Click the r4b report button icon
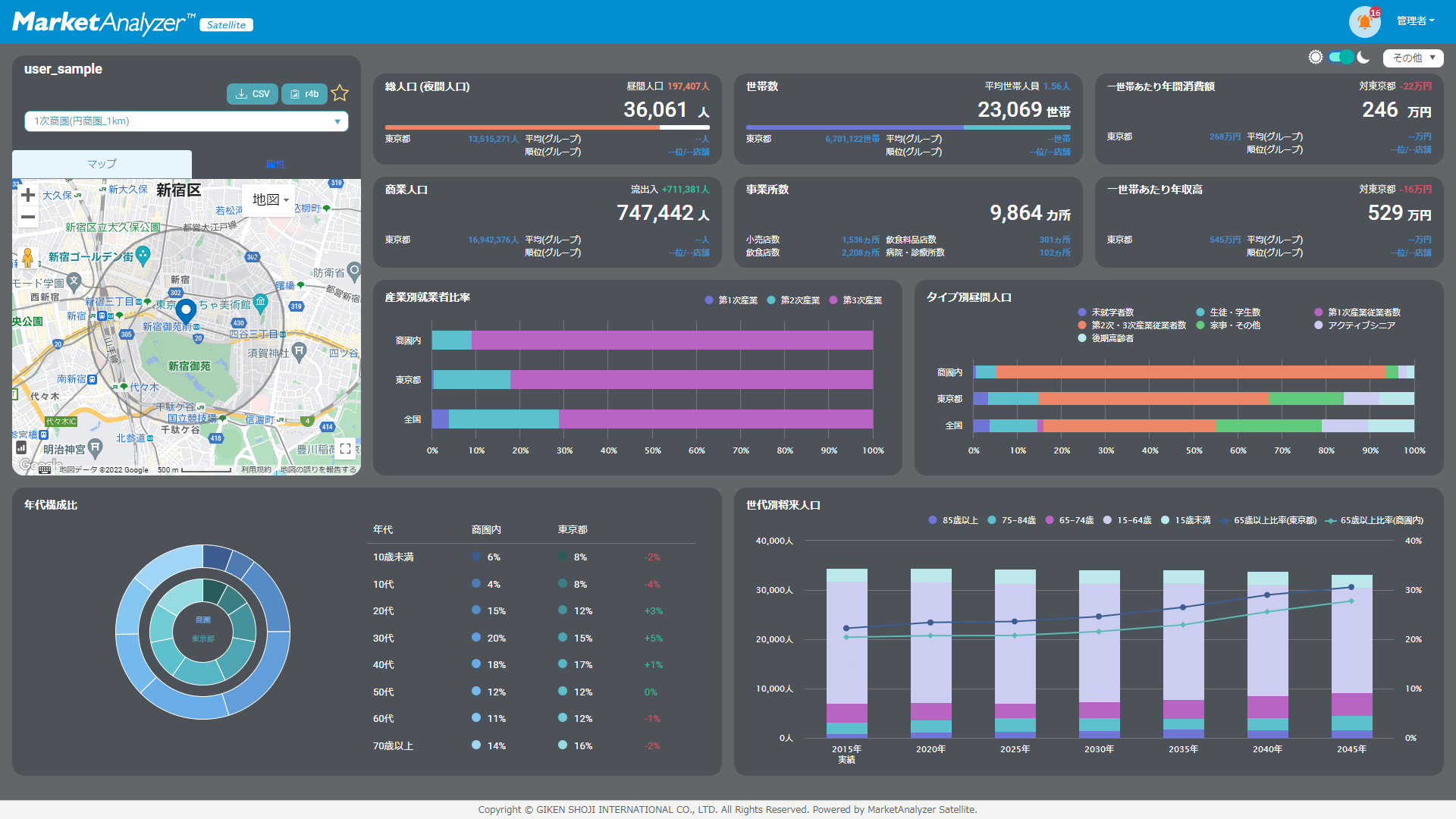 click(x=304, y=93)
